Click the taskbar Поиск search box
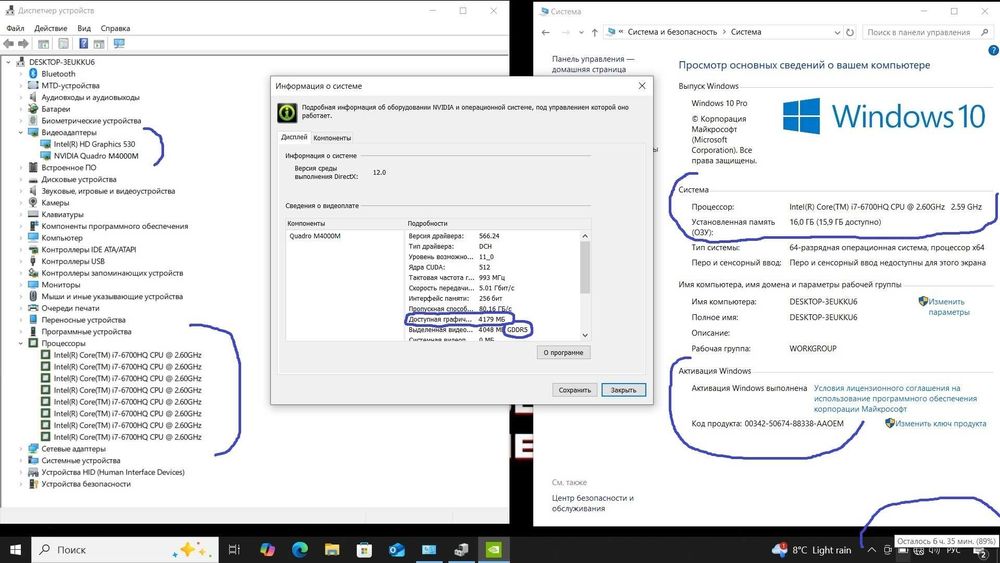Image resolution: width=1000 pixels, height=563 pixels. (x=125, y=550)
